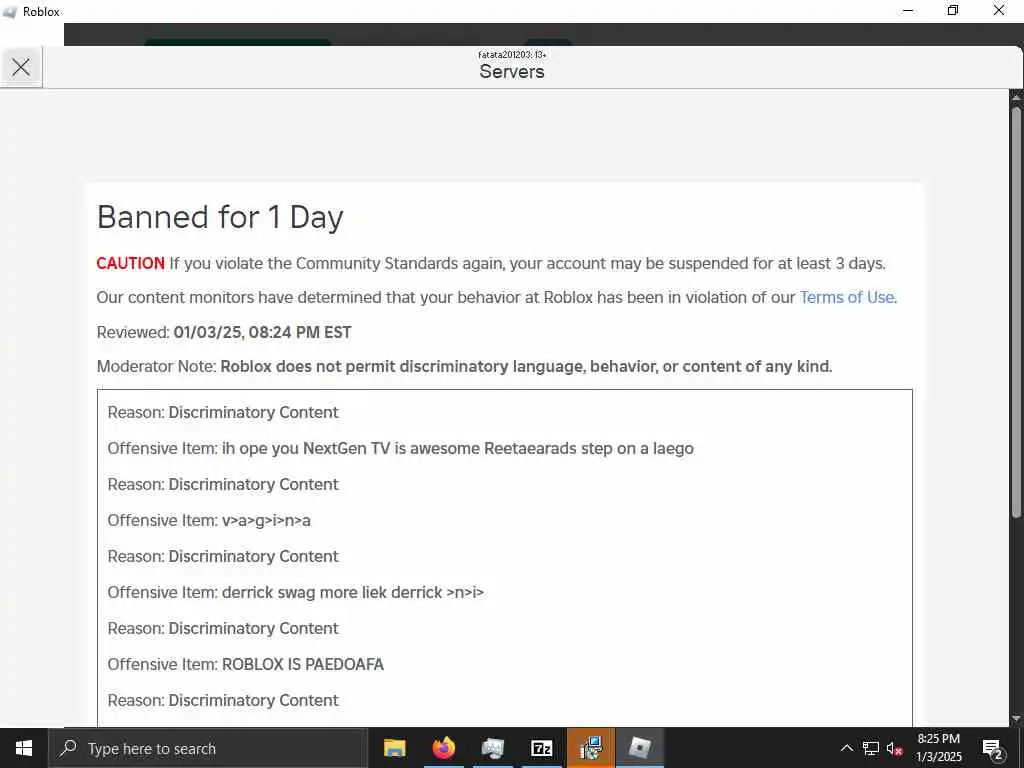This screenshot has width=1024, height=768.
Task: Click the page vertical scrollbar thumb
Action: click(1016, 312)
